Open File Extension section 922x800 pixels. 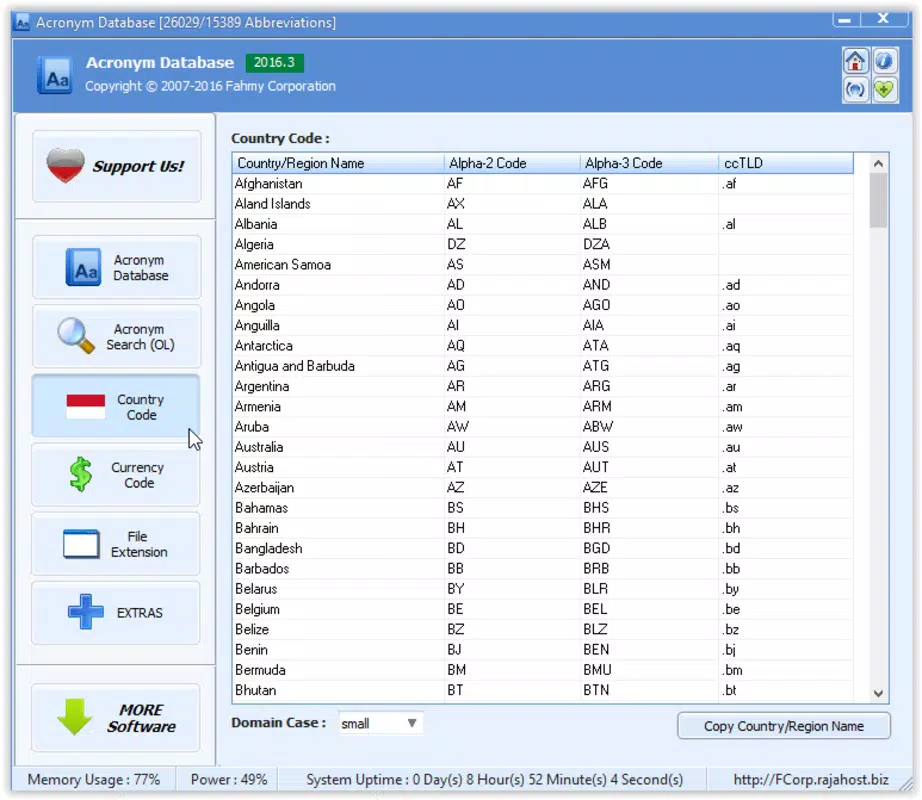click(116, 544)
